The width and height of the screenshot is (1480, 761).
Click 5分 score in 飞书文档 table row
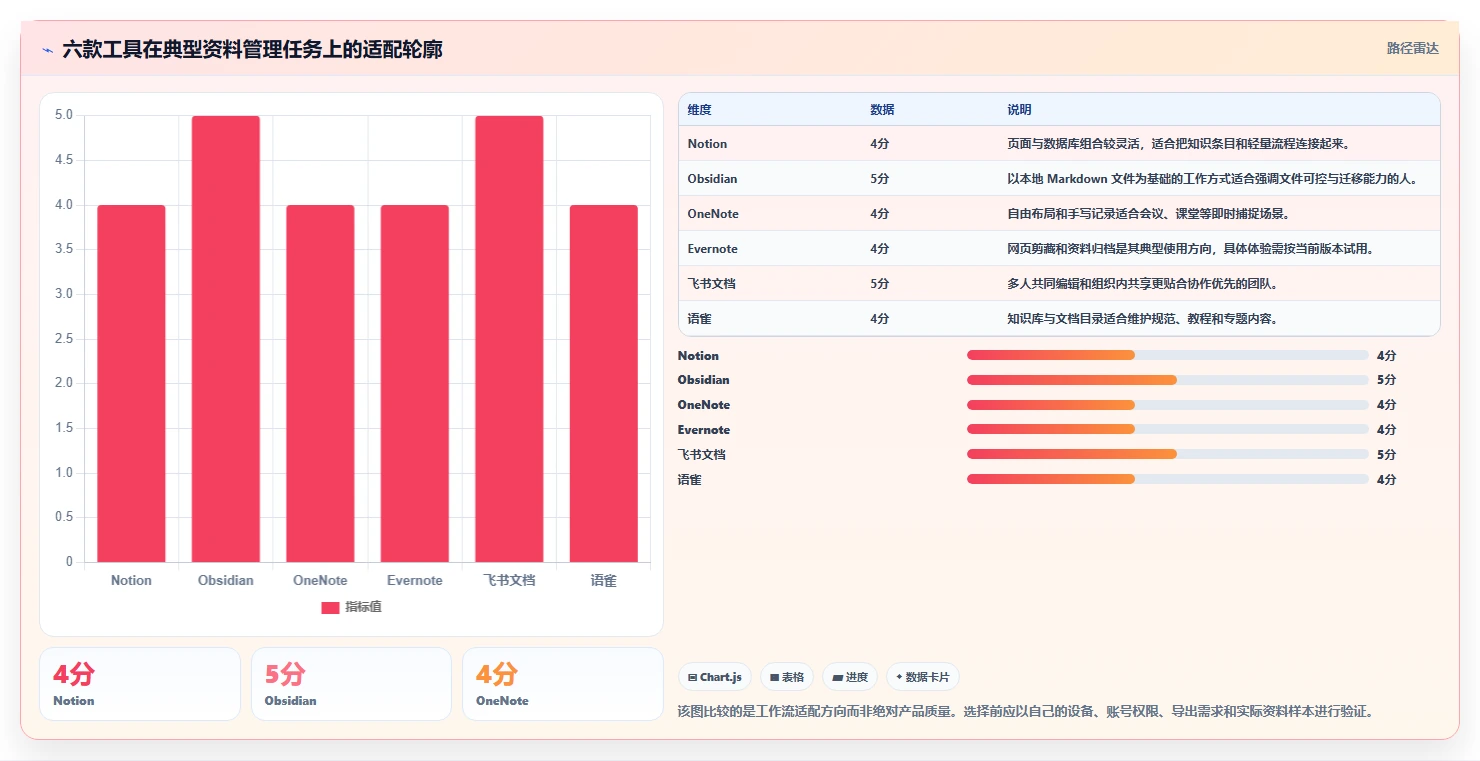(879, 284)
